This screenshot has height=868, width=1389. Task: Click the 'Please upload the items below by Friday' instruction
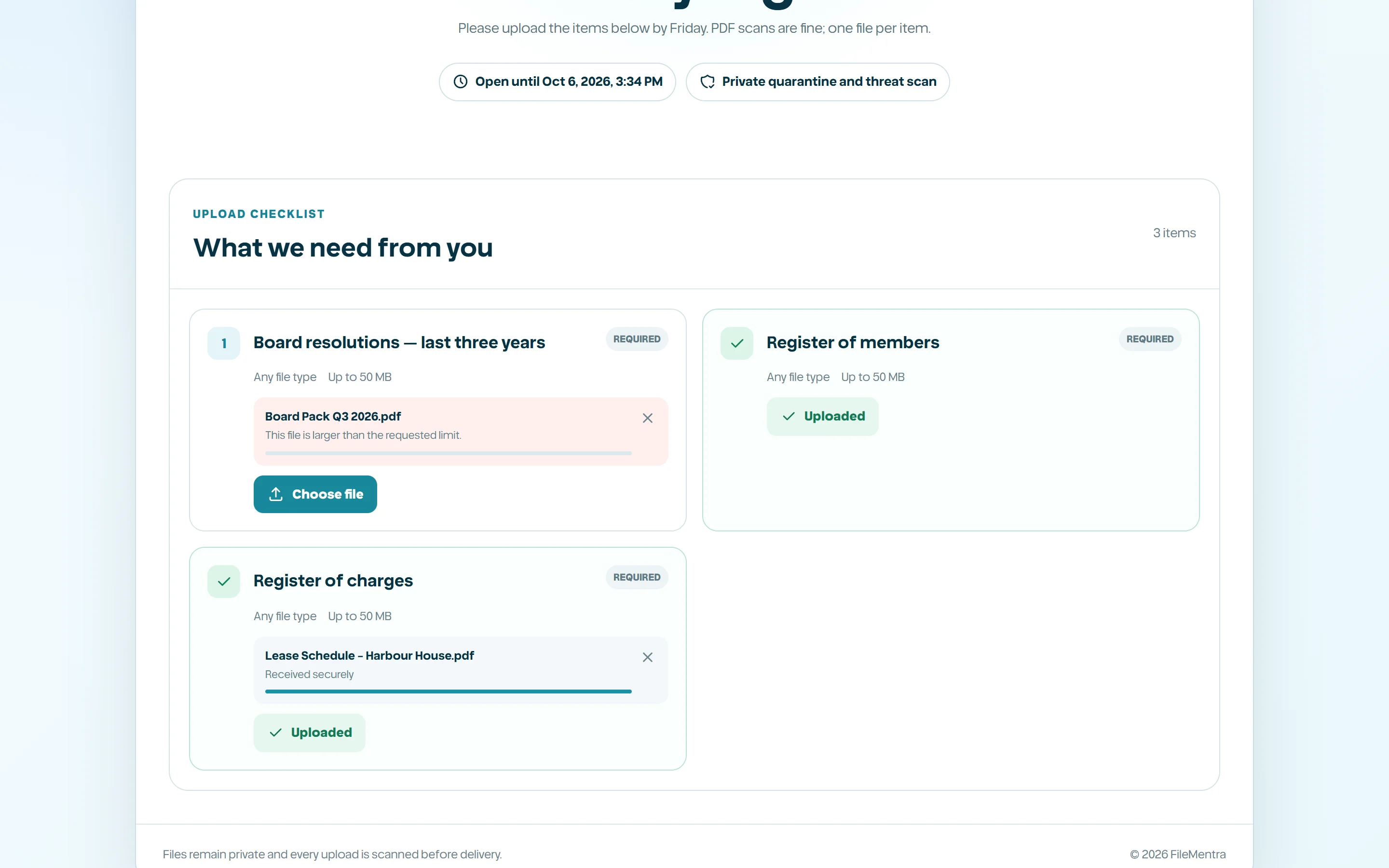(x=694, y=28)
